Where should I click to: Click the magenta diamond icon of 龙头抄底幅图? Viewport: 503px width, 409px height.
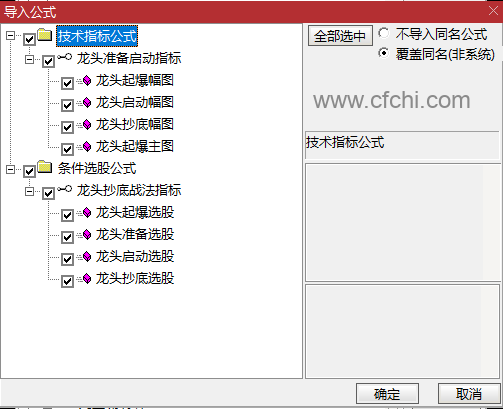pos(87,124)
